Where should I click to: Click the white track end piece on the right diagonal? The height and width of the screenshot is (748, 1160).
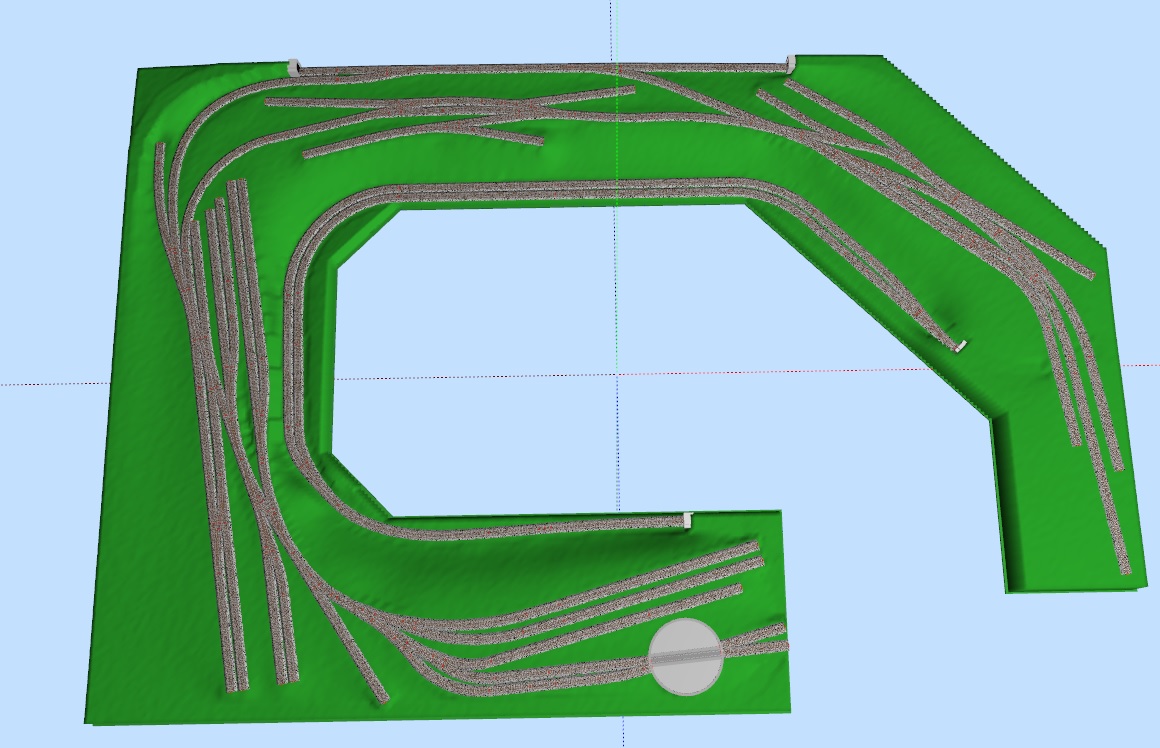click(959, 345)
